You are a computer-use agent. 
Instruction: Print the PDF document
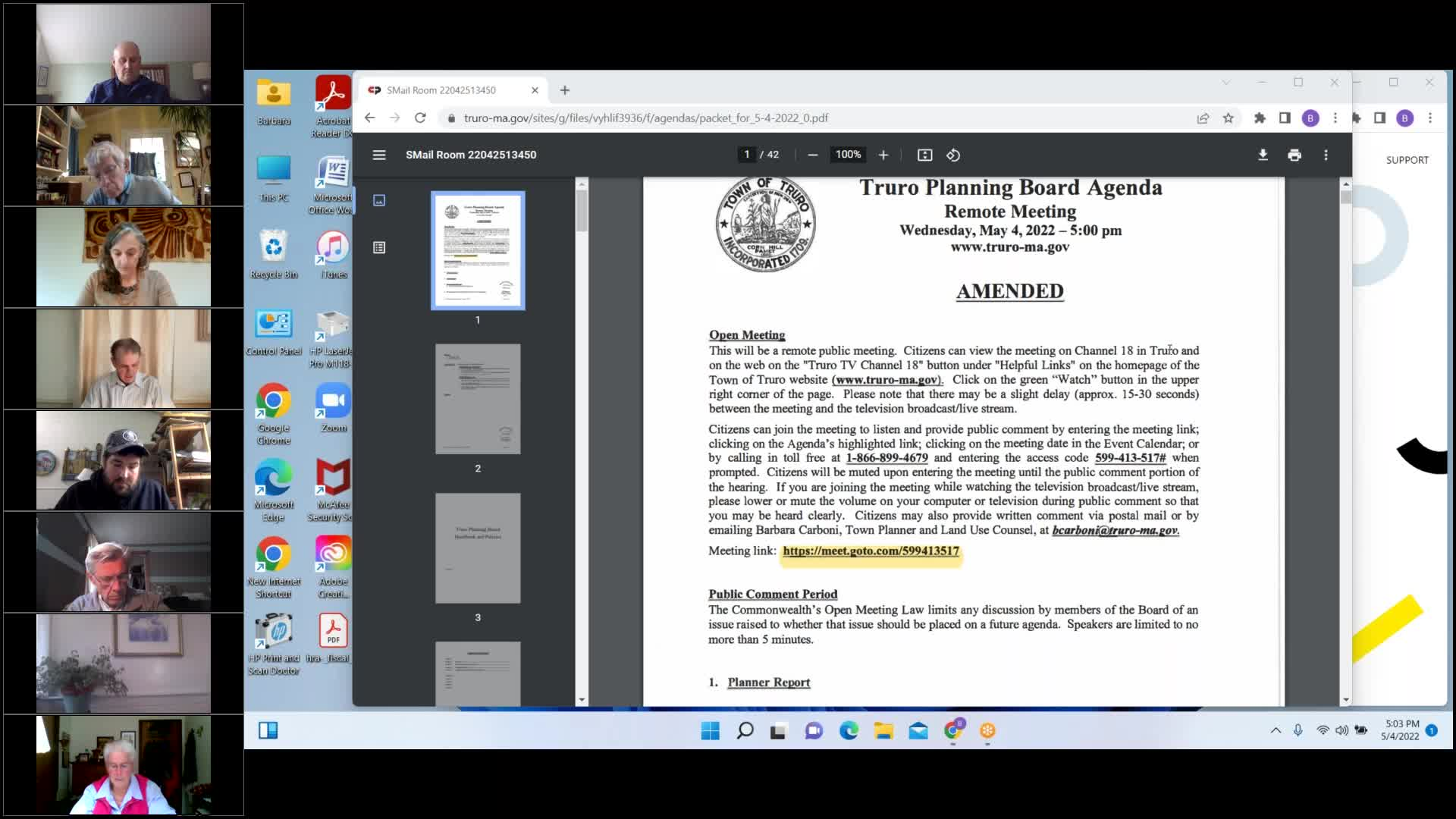click(1294, 155)
